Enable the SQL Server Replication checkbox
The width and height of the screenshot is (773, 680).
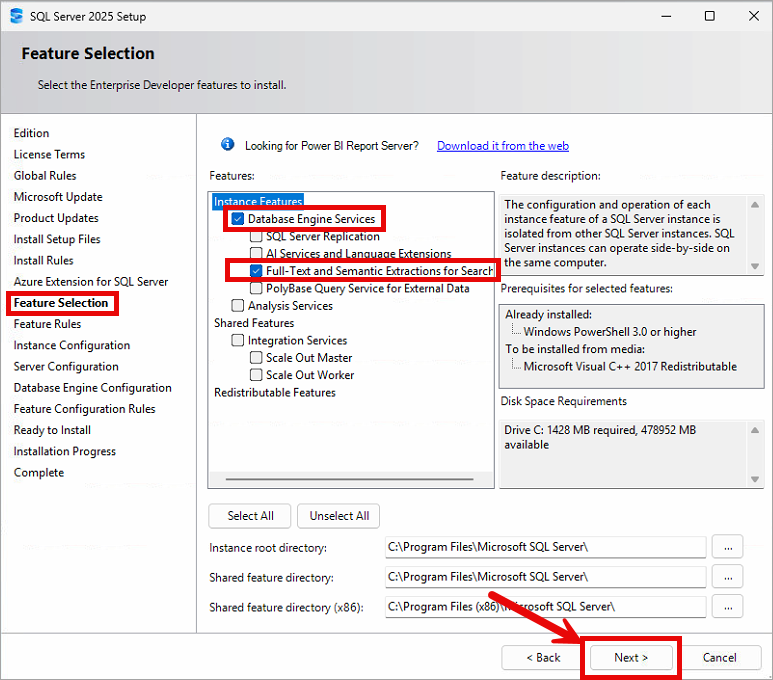click(256, 237)
